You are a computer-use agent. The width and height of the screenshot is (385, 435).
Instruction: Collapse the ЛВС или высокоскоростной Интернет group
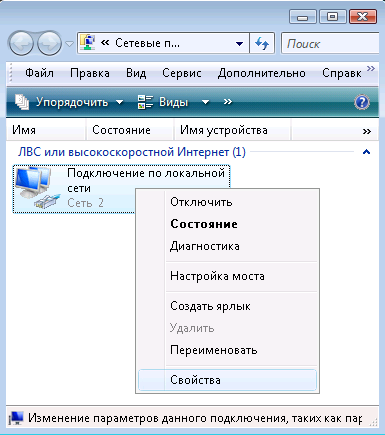366,152
